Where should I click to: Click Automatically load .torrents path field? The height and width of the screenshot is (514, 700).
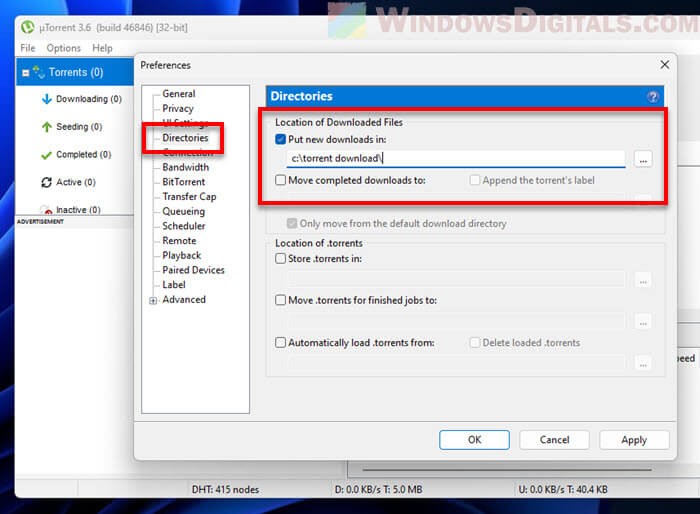[x=456, y=363]
